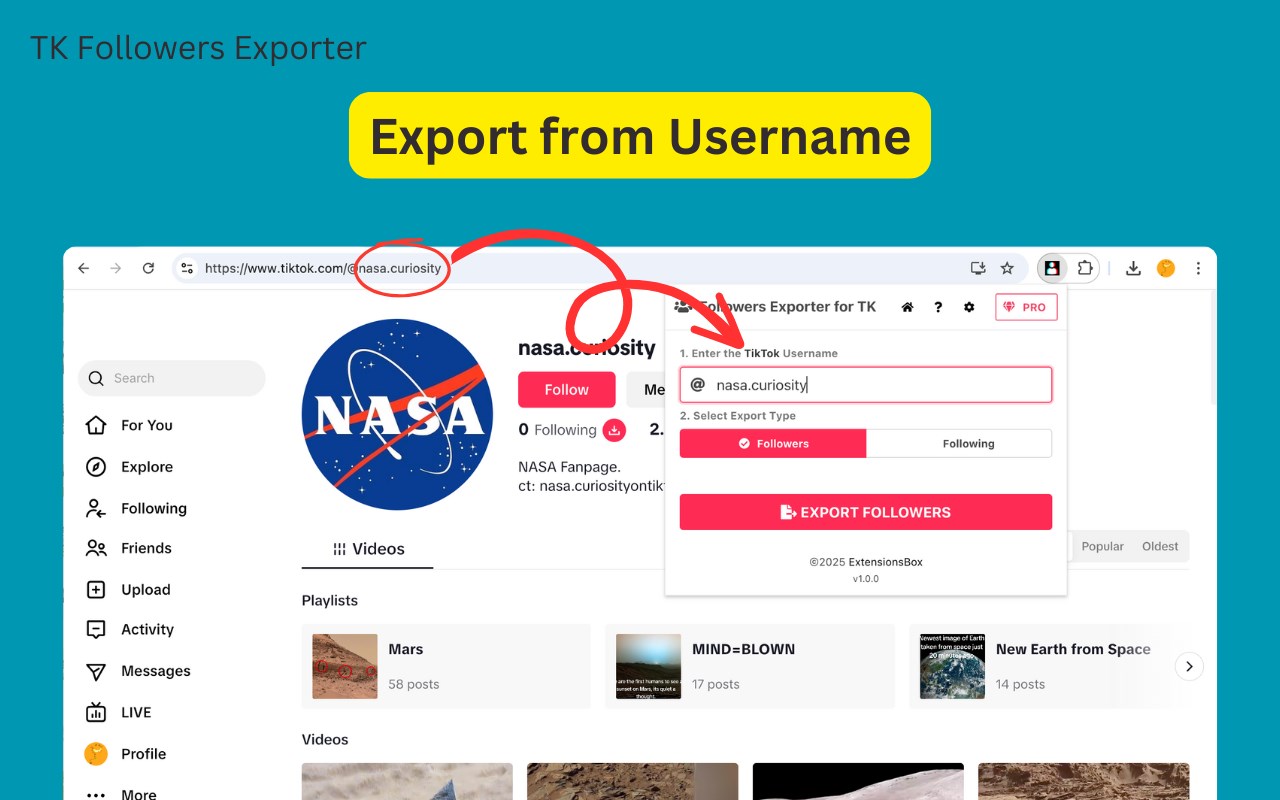Show next playlists with the arrow
This screenshot has width=1280, height=800.
pyautogui.click(x=1189, y=666)
